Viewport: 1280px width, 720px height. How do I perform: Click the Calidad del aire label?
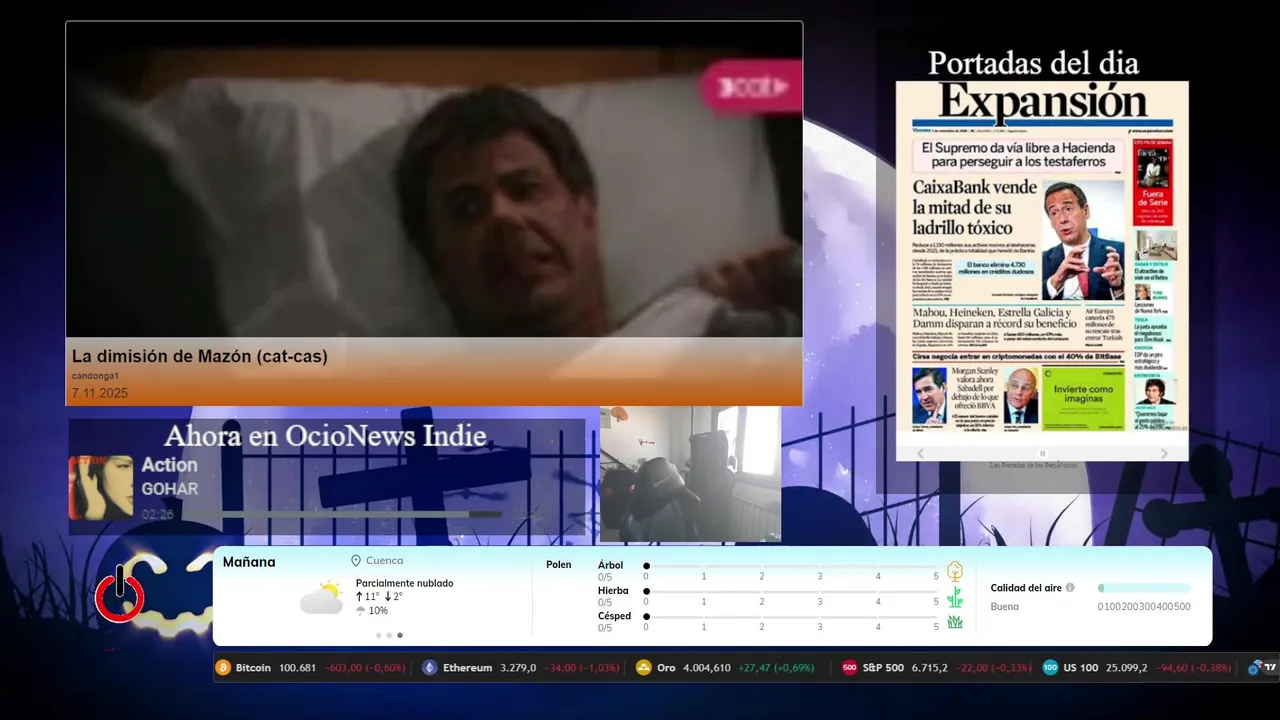click(x=1026, y=588)
